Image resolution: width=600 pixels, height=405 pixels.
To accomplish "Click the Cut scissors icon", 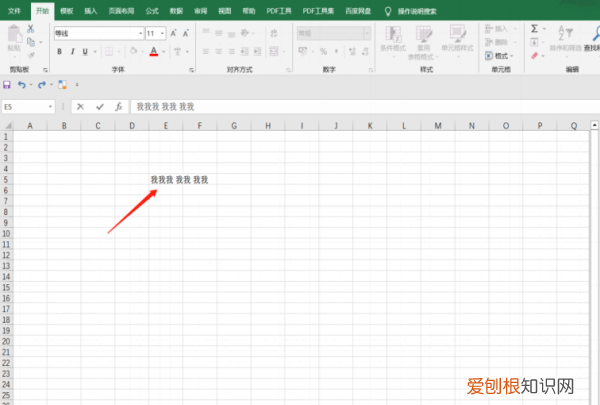I will click(x=31, y=29).
